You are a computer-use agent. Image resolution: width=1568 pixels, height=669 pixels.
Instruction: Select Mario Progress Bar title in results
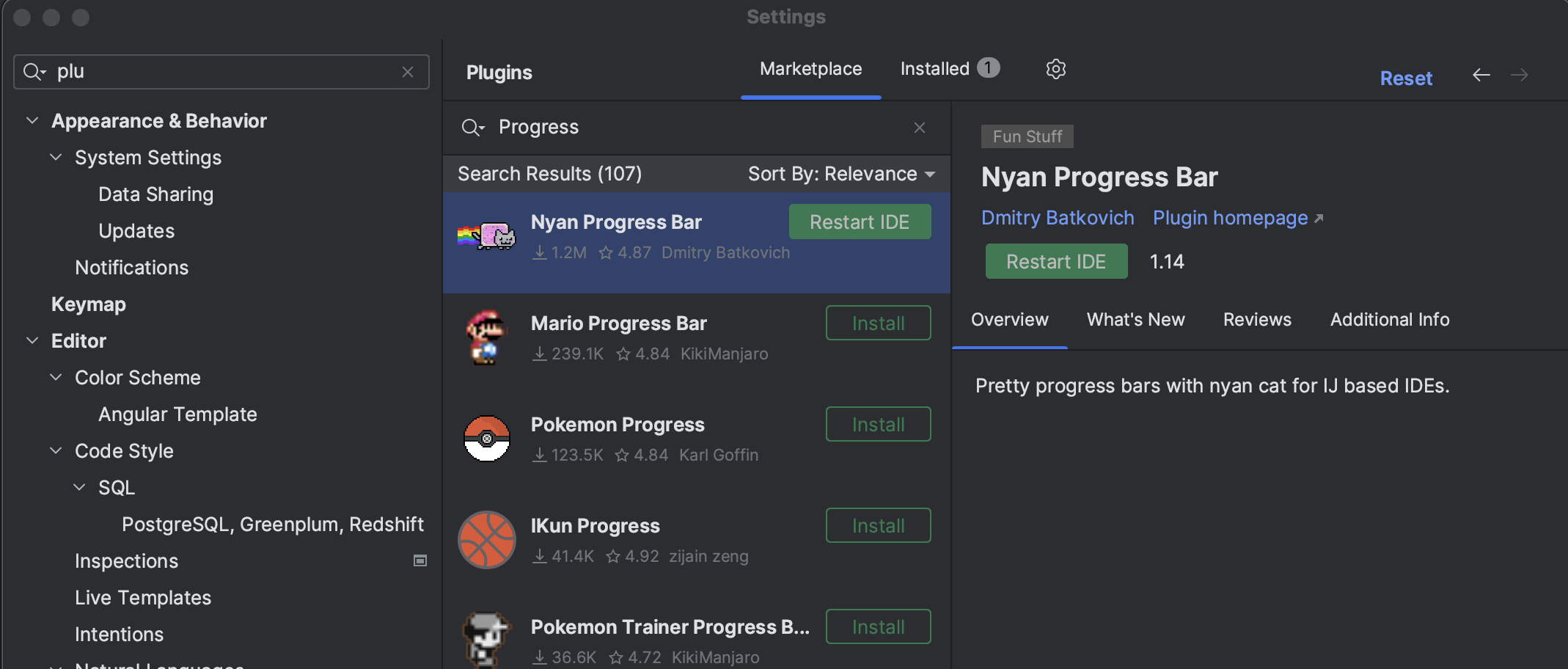point(618,323)
